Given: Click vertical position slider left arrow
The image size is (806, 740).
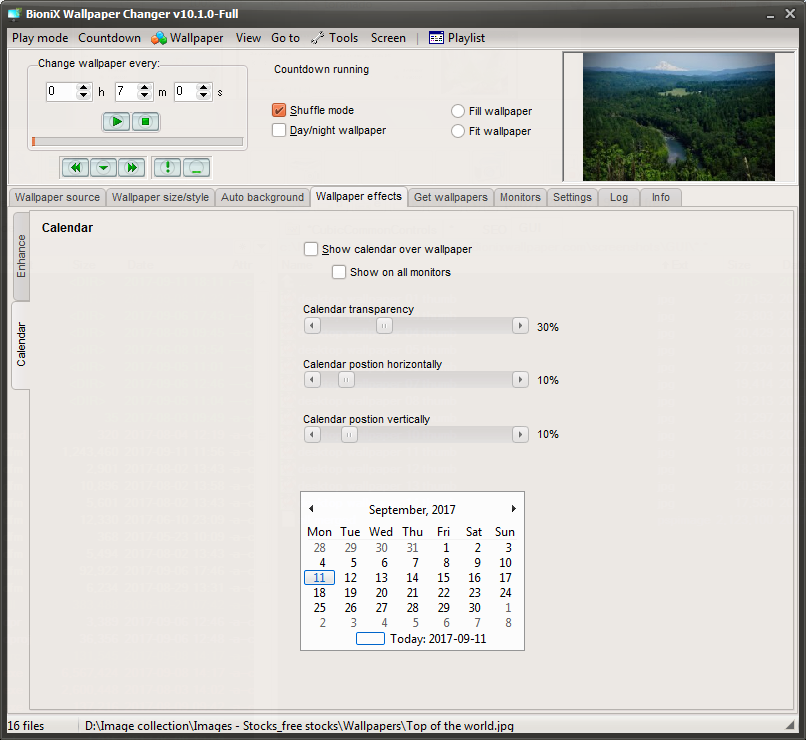Looking at the screenshot, I should [312, 435].
